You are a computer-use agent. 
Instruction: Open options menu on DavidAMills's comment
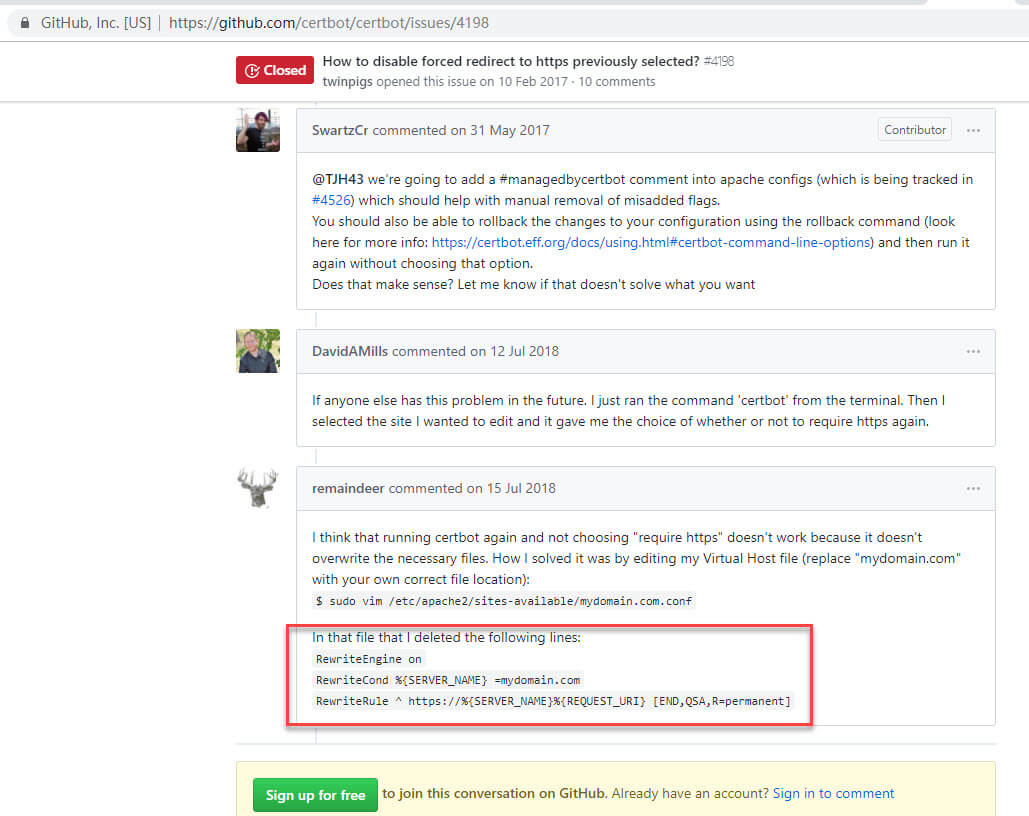[973, 351]
